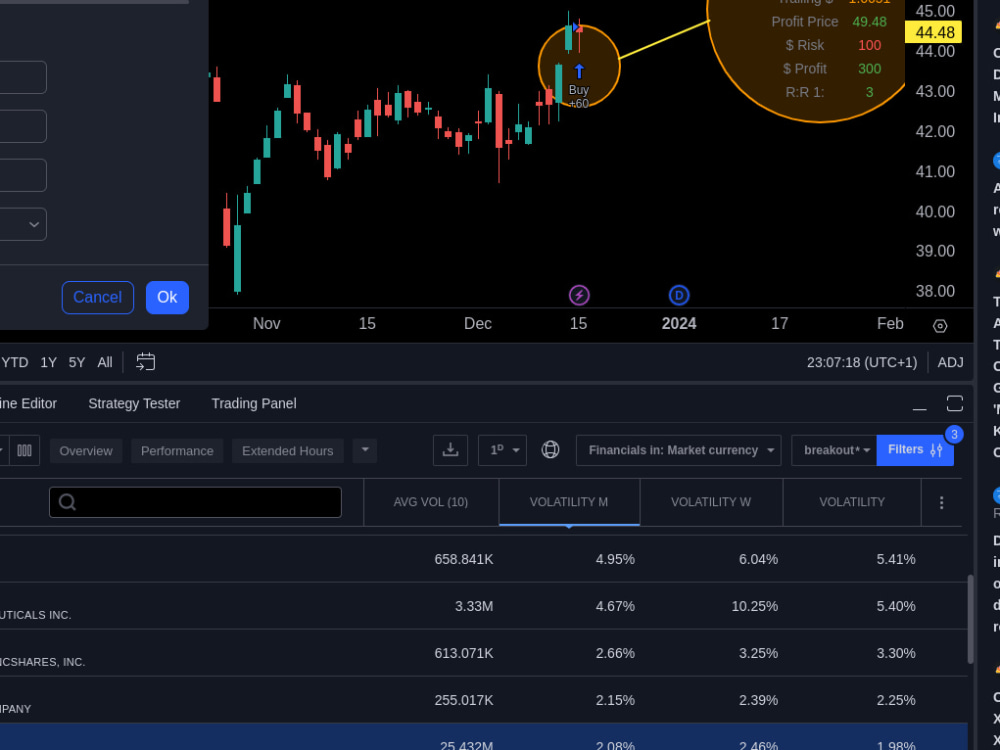Click the $ Risk 100 value
This screenshot has width=1000, height=750.
869,46
